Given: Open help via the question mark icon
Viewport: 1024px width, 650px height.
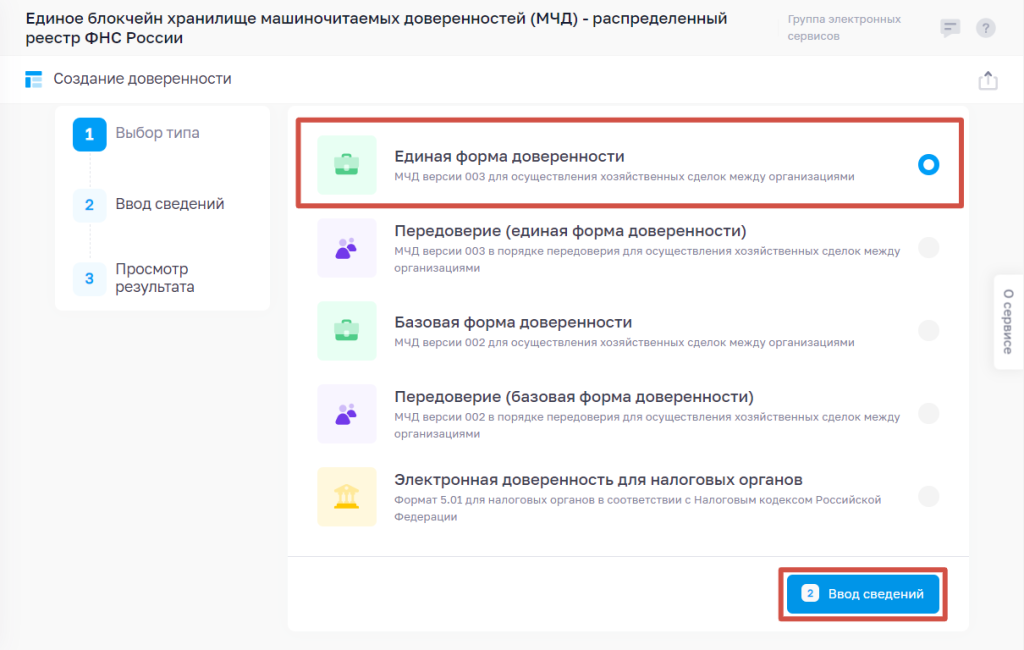Looking at the screenshot, I should (x=985, y=28).
